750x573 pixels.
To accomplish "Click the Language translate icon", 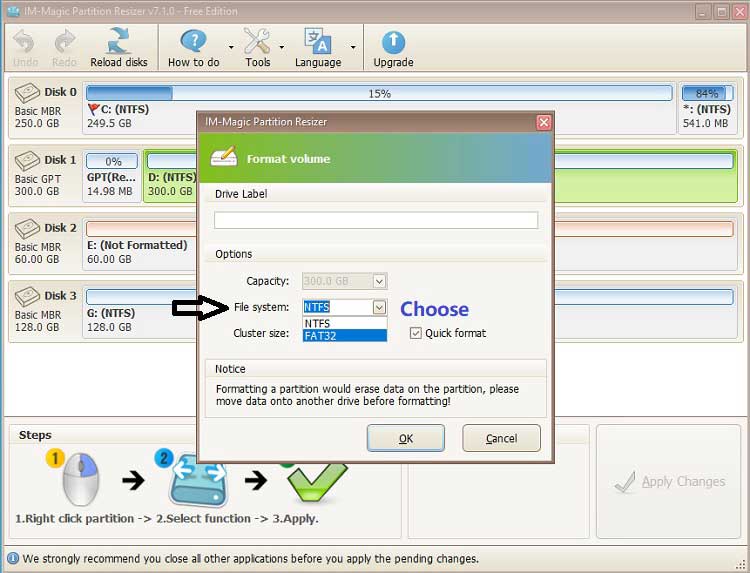I will (318, 41).
